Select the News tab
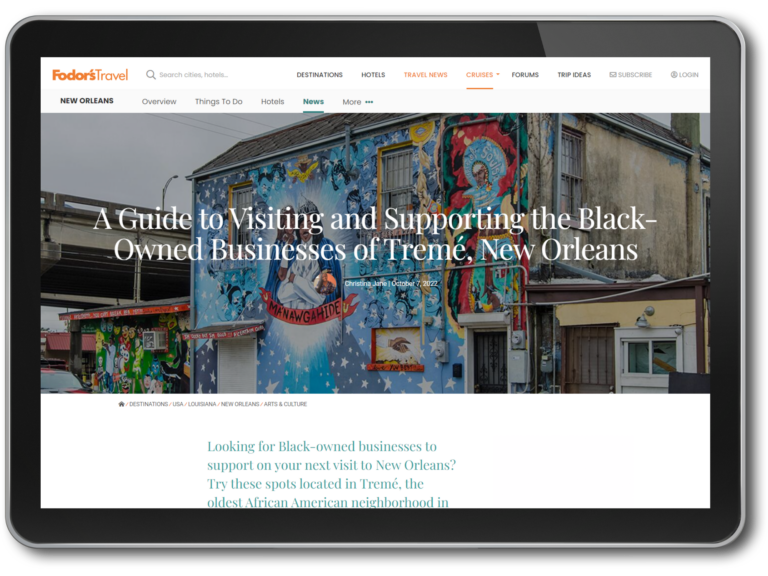Image resolution: width=768 pixels, height=576 pixels. pos(313,101)
